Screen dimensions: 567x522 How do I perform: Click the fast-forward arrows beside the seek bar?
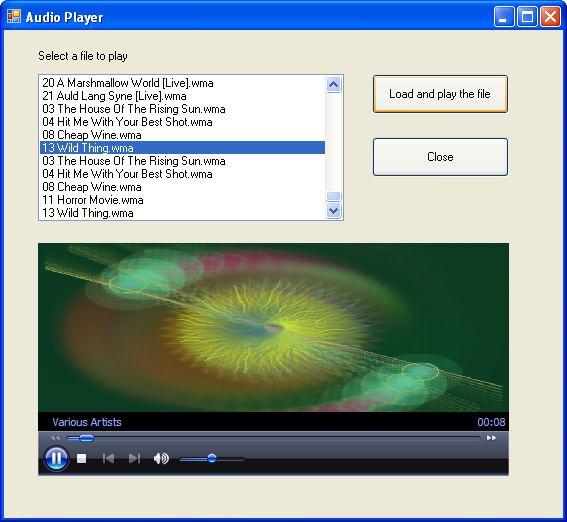point(491,438)
